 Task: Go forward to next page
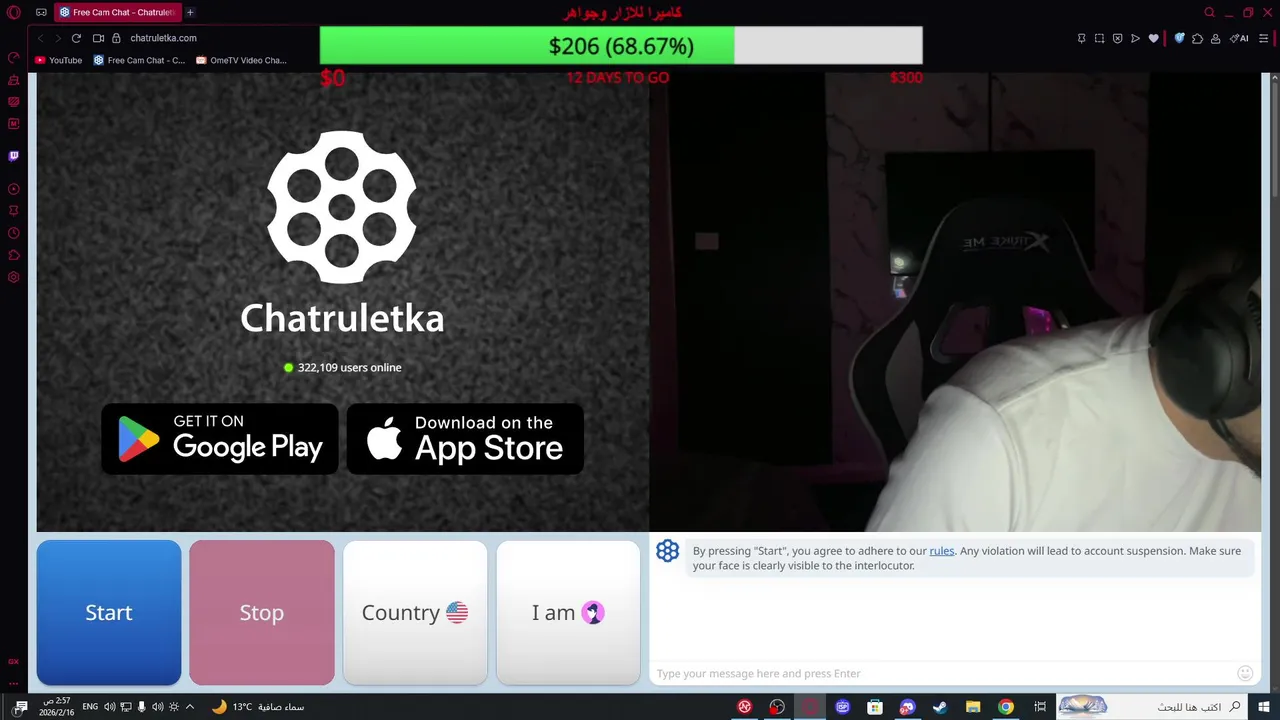(58, 38)
